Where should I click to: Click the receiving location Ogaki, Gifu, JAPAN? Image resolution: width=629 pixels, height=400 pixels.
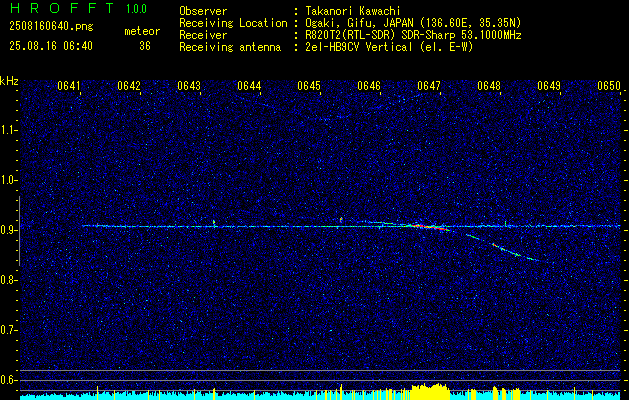[361, 23]
